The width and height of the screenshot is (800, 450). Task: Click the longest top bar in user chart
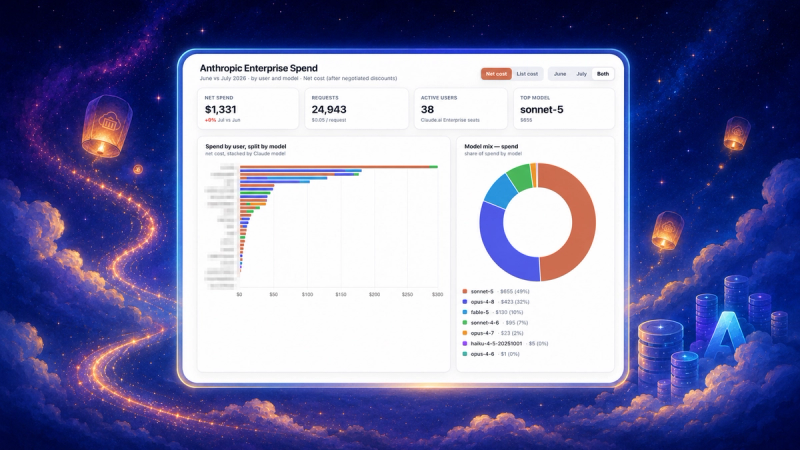pos(339,167)
